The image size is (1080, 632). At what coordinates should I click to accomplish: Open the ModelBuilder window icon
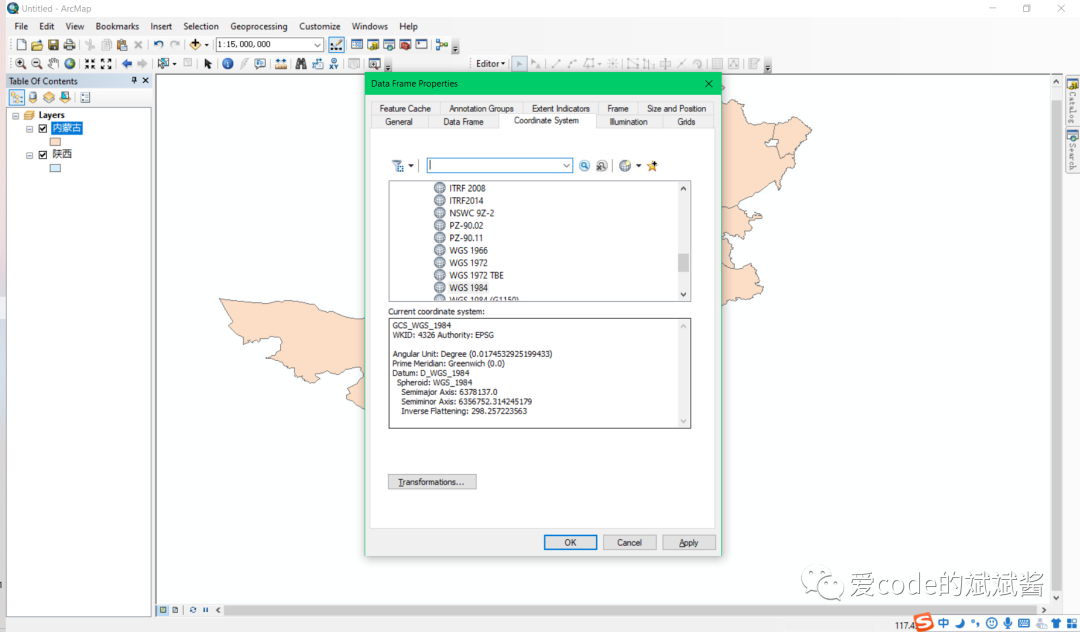(442, 45)
